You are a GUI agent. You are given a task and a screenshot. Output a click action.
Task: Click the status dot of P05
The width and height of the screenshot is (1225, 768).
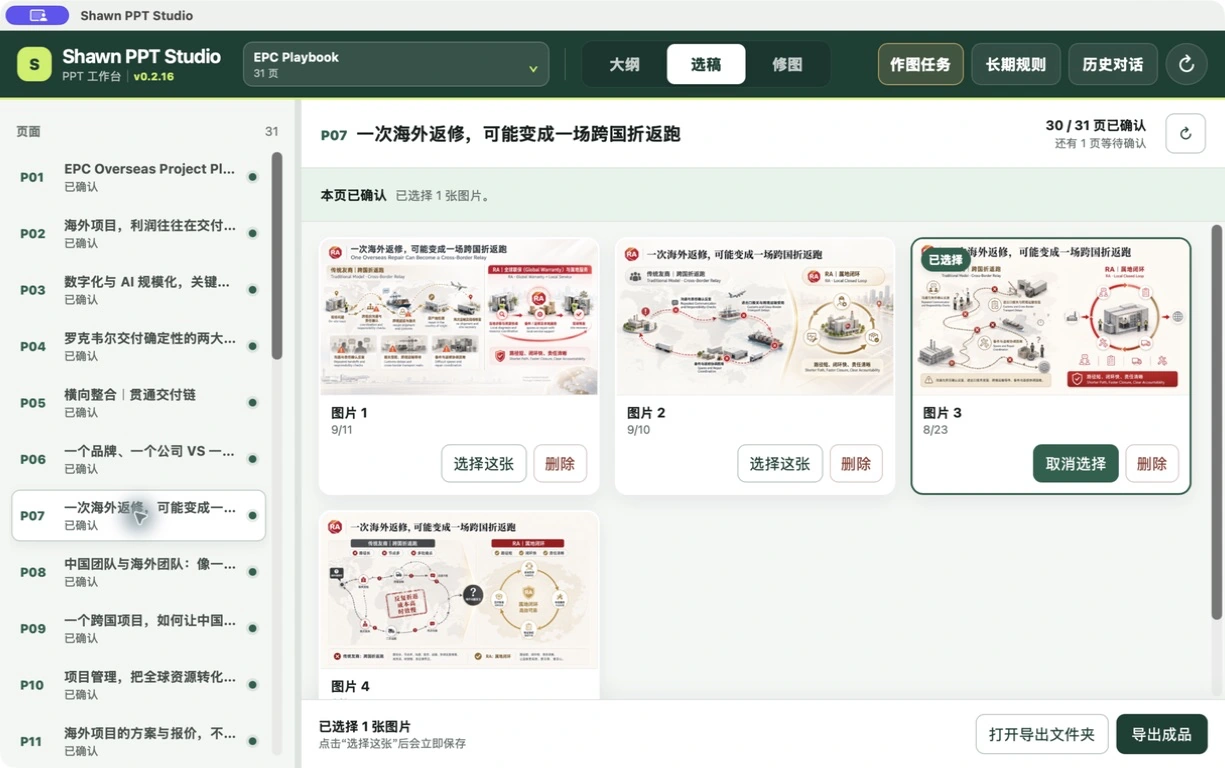click(252, 403)
